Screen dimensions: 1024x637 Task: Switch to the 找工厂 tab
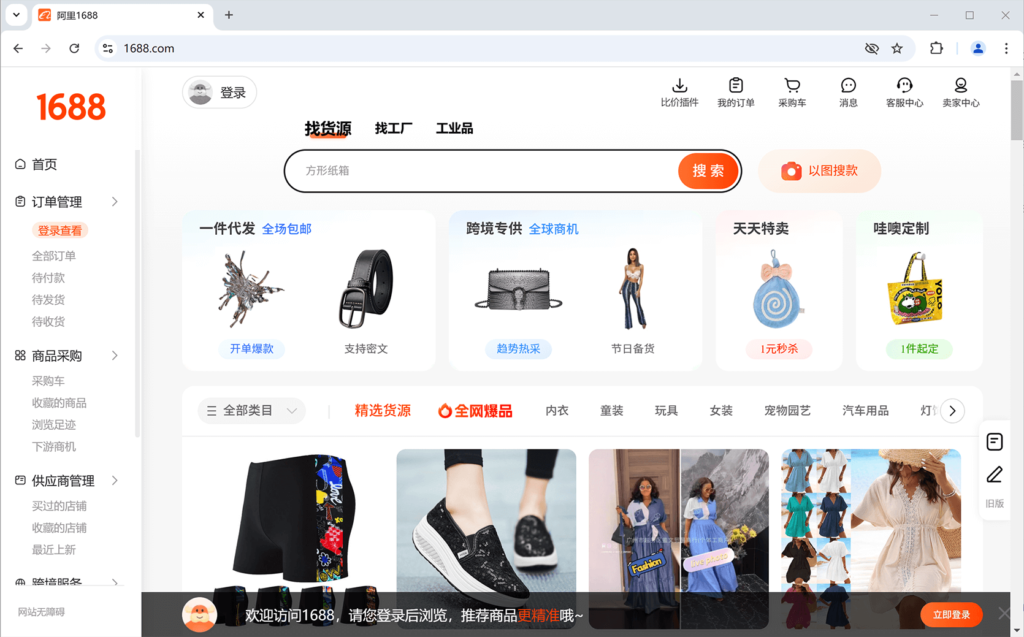coord(391,128)
